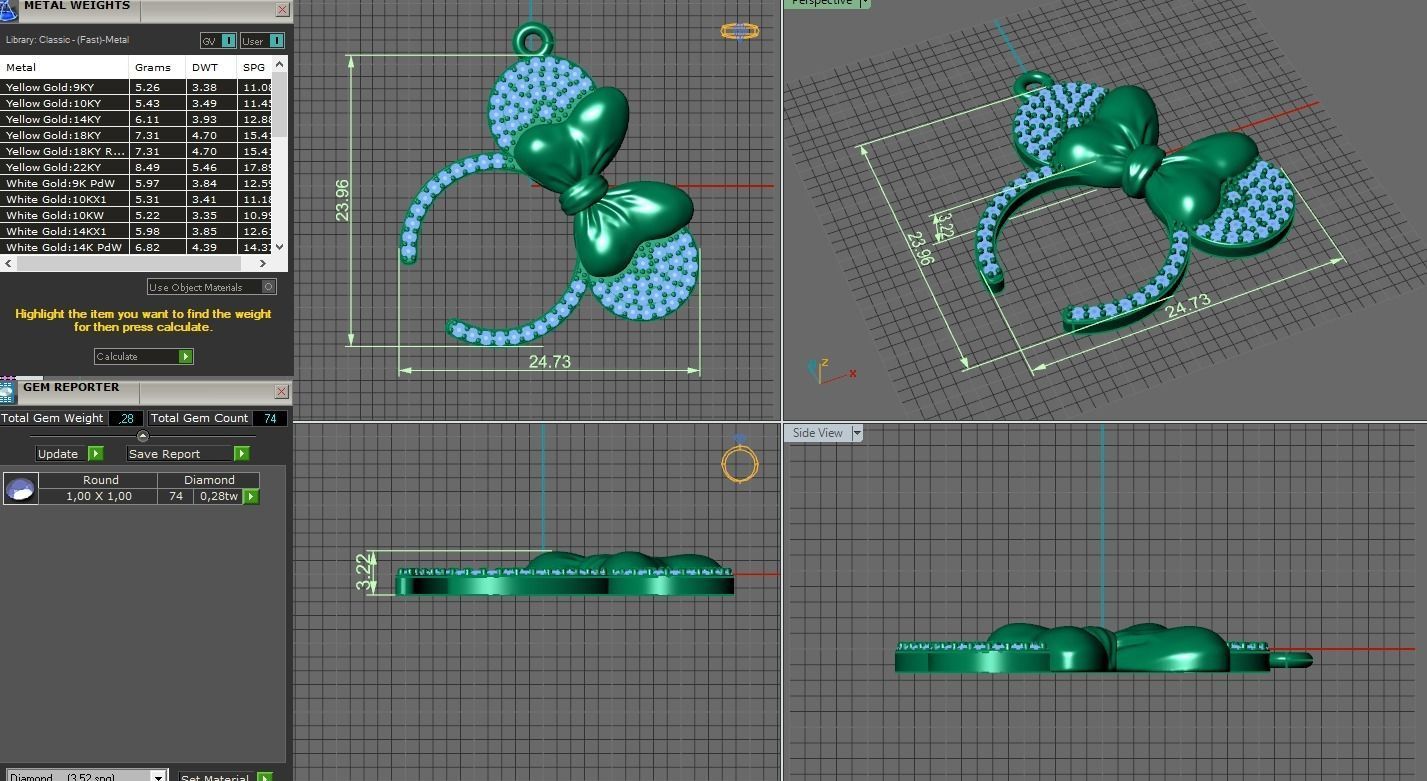Click green arrow on Save Report button
The height and width of the screenshot is (781, 1427).
tap(242, 453)
